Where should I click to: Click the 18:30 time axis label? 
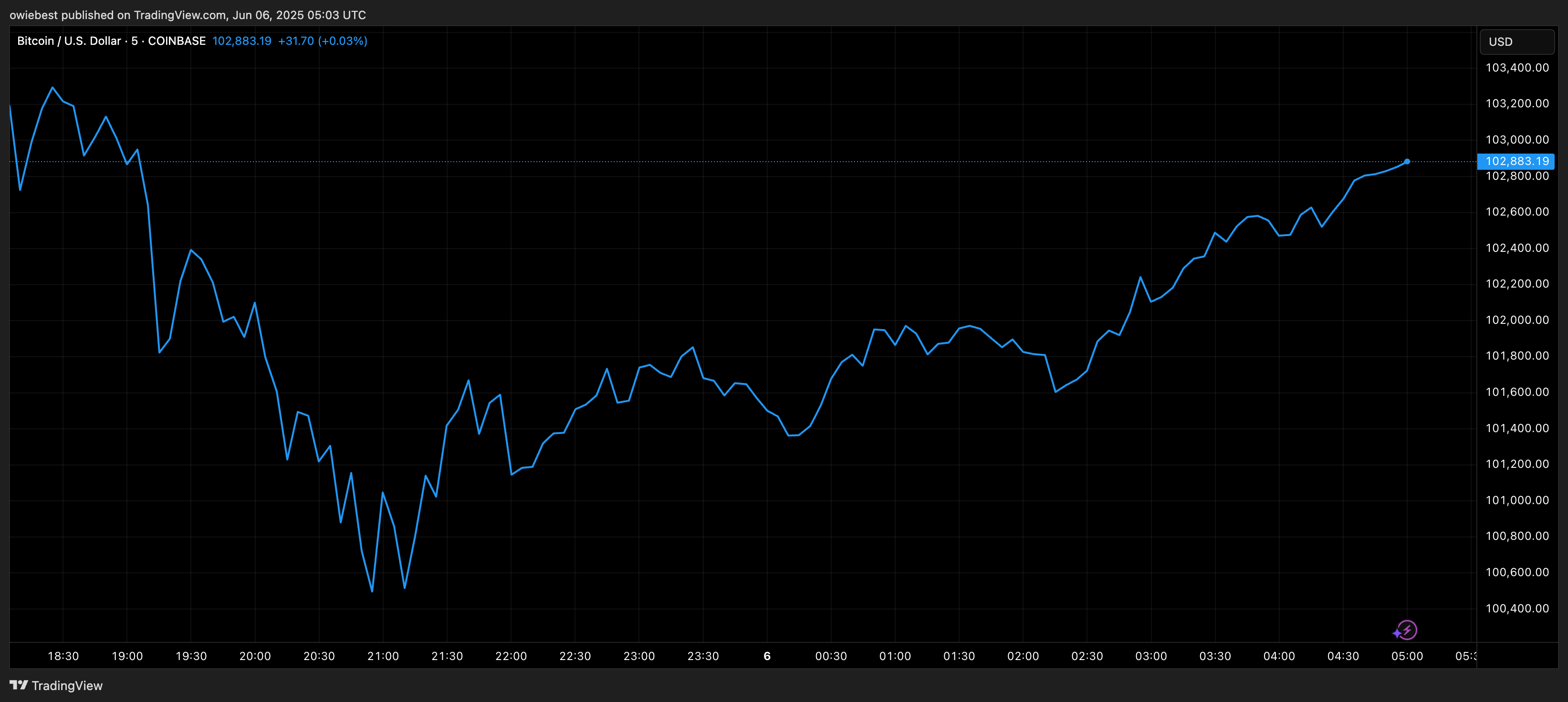click(x=63, y=656)
